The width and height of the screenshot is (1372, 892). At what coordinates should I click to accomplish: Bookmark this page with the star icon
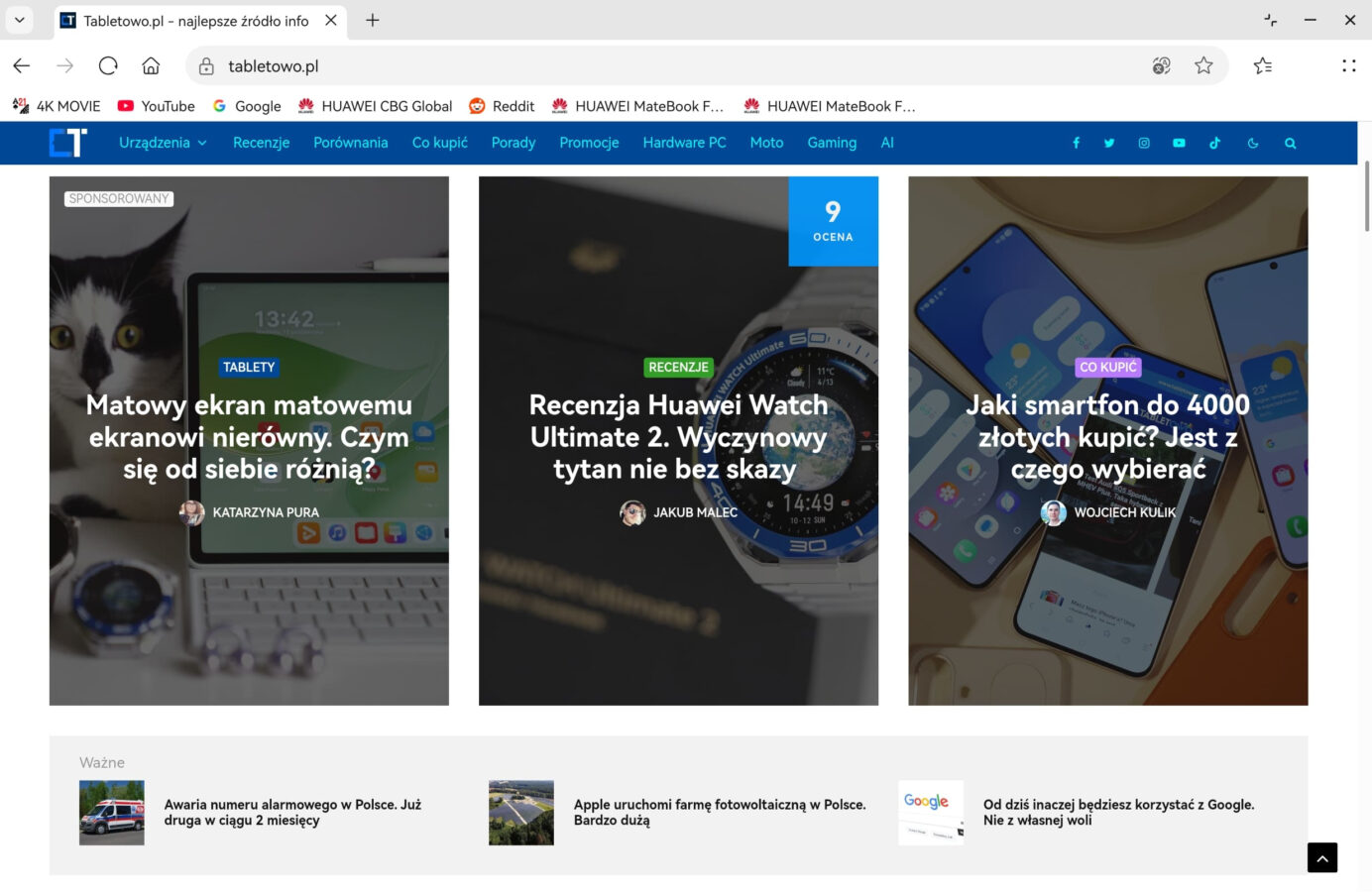[x=1203, y=65]
